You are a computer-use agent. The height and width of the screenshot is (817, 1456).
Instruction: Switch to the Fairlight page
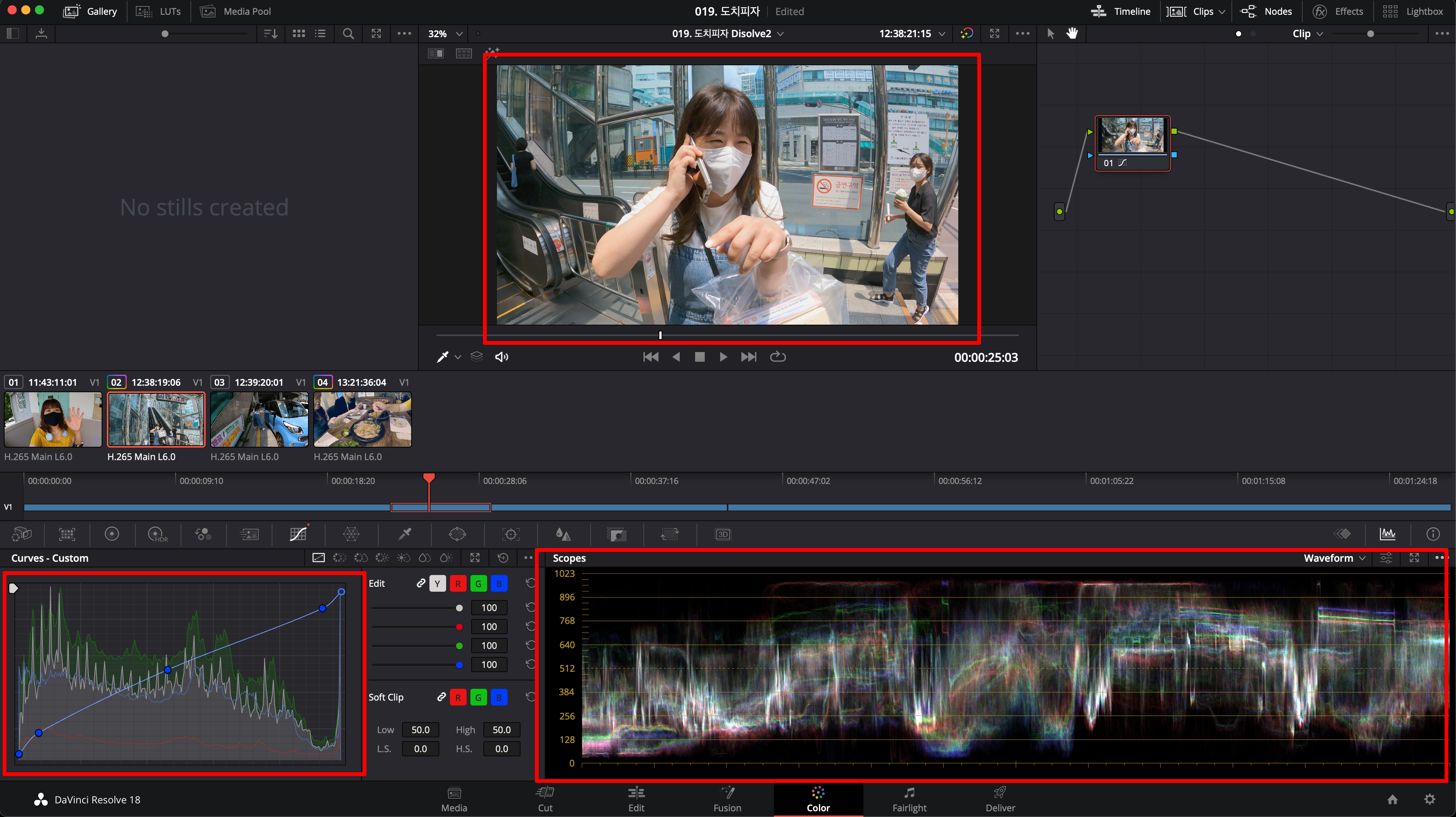(909, 799)
